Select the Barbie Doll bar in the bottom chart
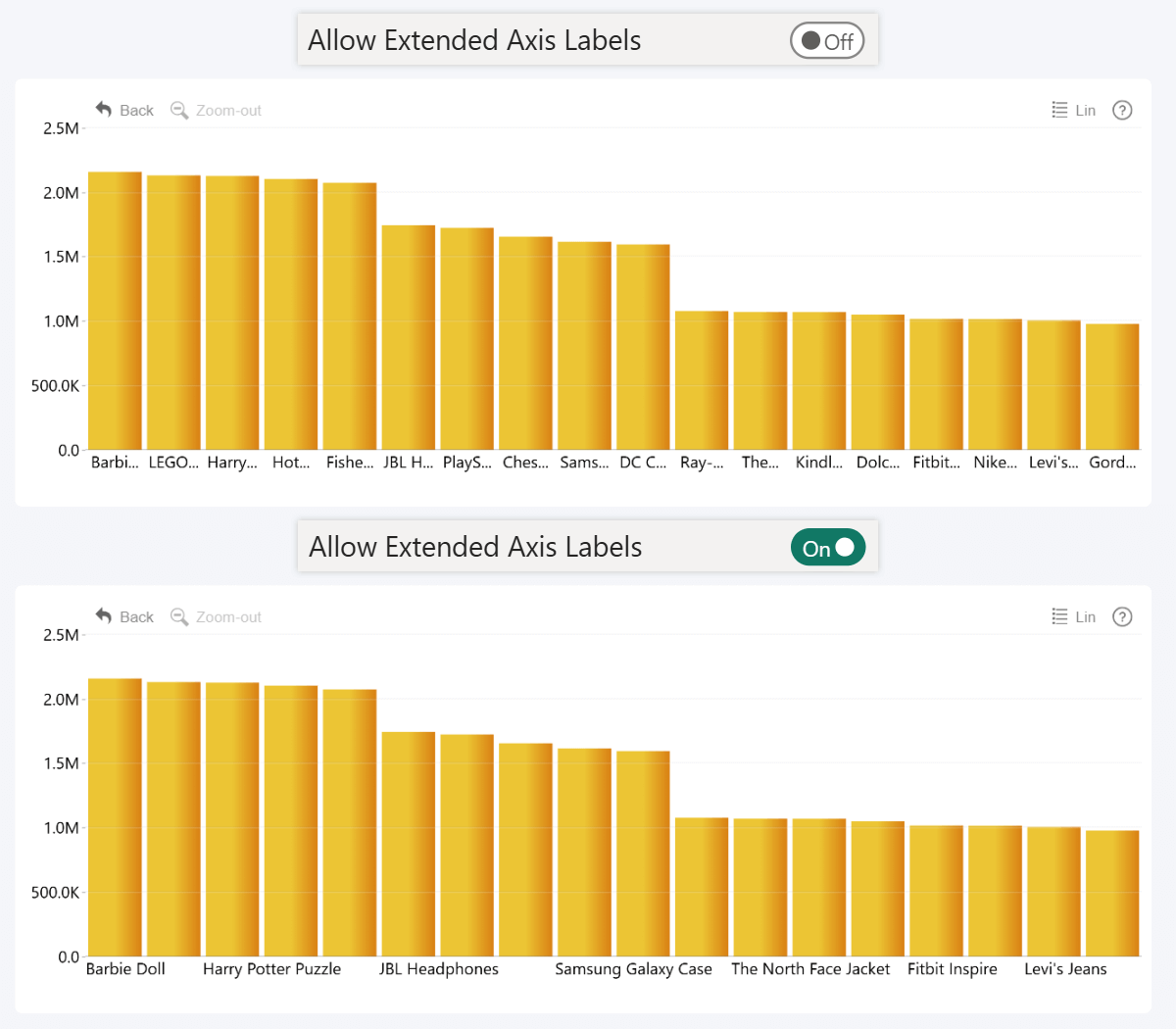 pos(116,813)
